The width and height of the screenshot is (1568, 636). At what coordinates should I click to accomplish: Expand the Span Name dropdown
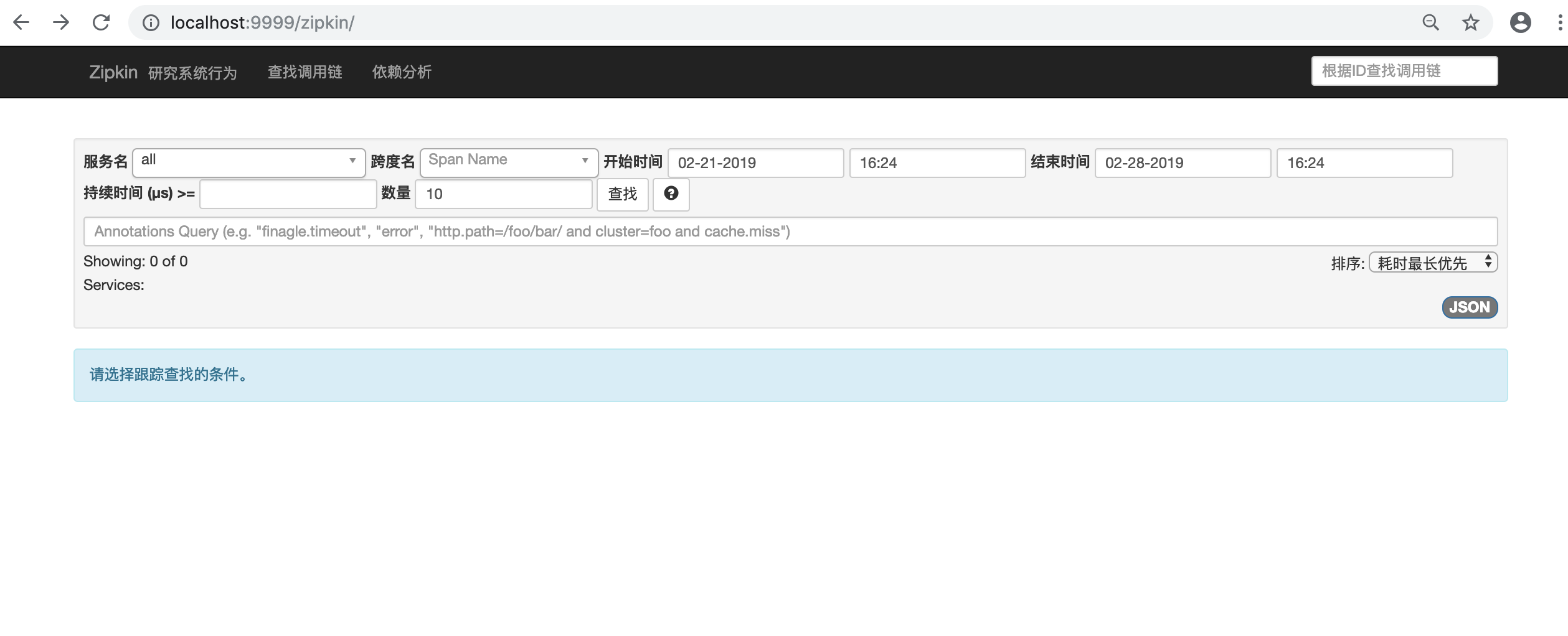point(509,162)
